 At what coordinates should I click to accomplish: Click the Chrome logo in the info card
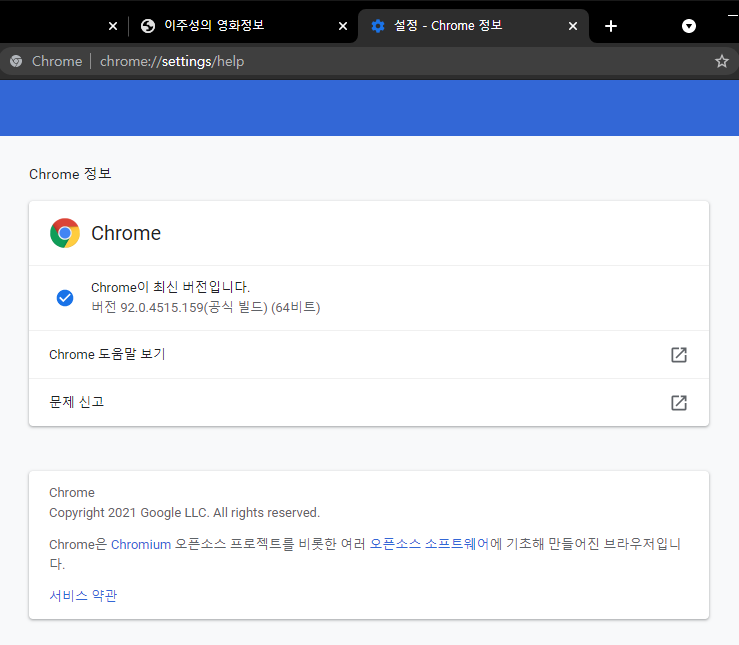[x=65, y=233]
